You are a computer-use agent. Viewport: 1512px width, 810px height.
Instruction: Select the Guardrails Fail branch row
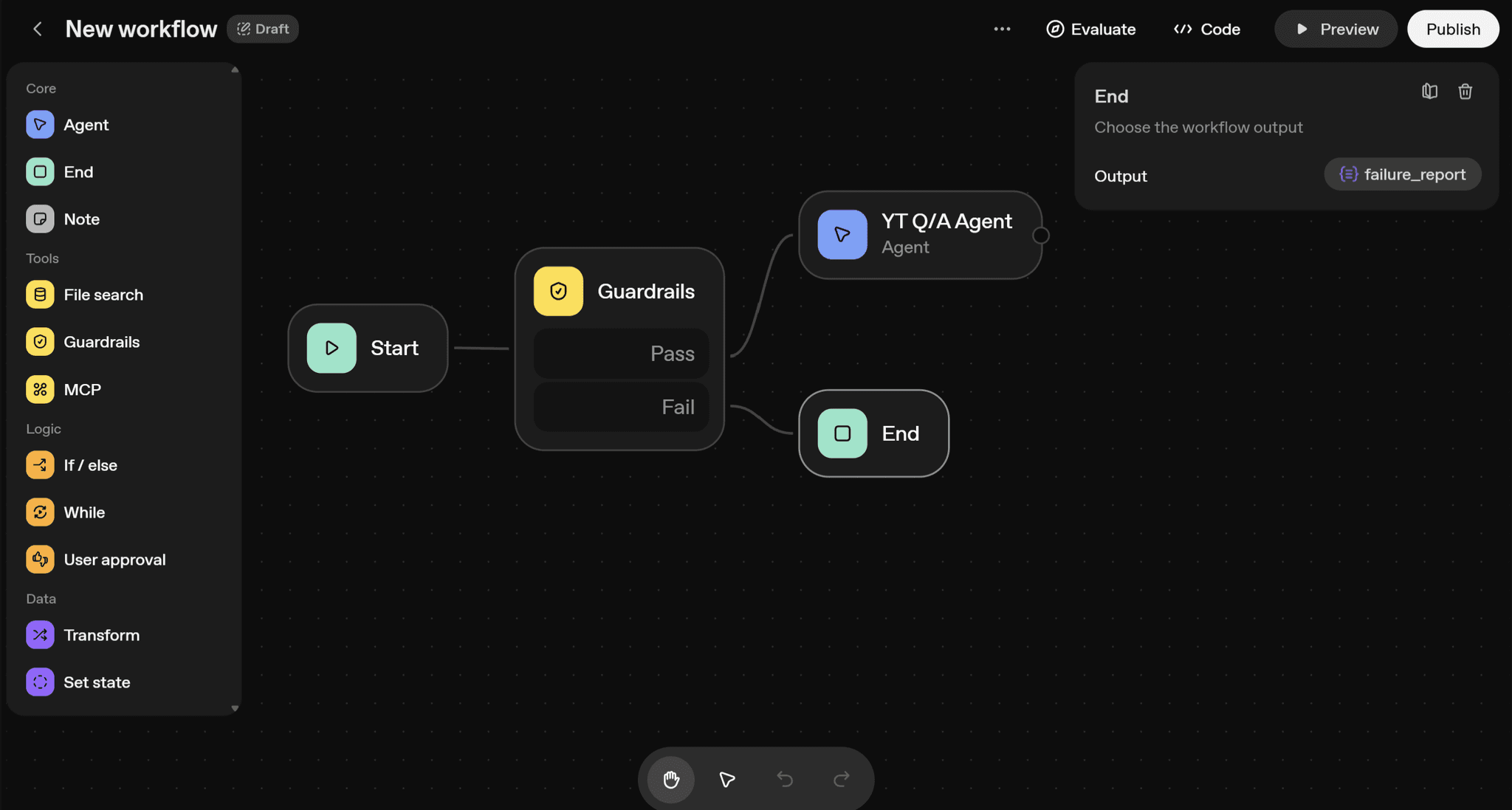(620, 407)
